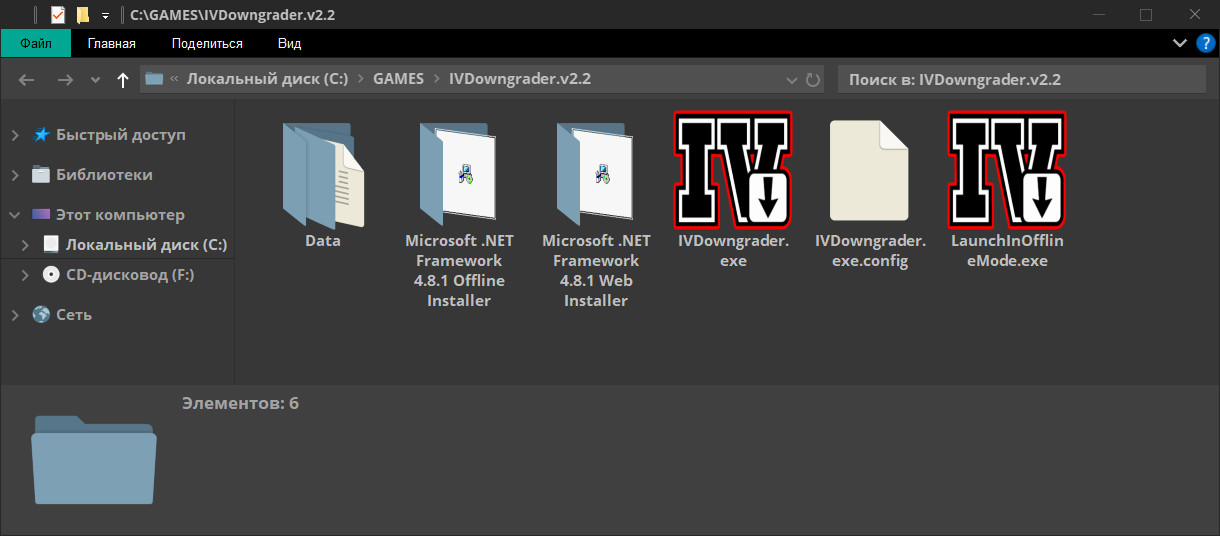
Task: Open the Help question mark icon
Action: click(x=1205, y=43)
